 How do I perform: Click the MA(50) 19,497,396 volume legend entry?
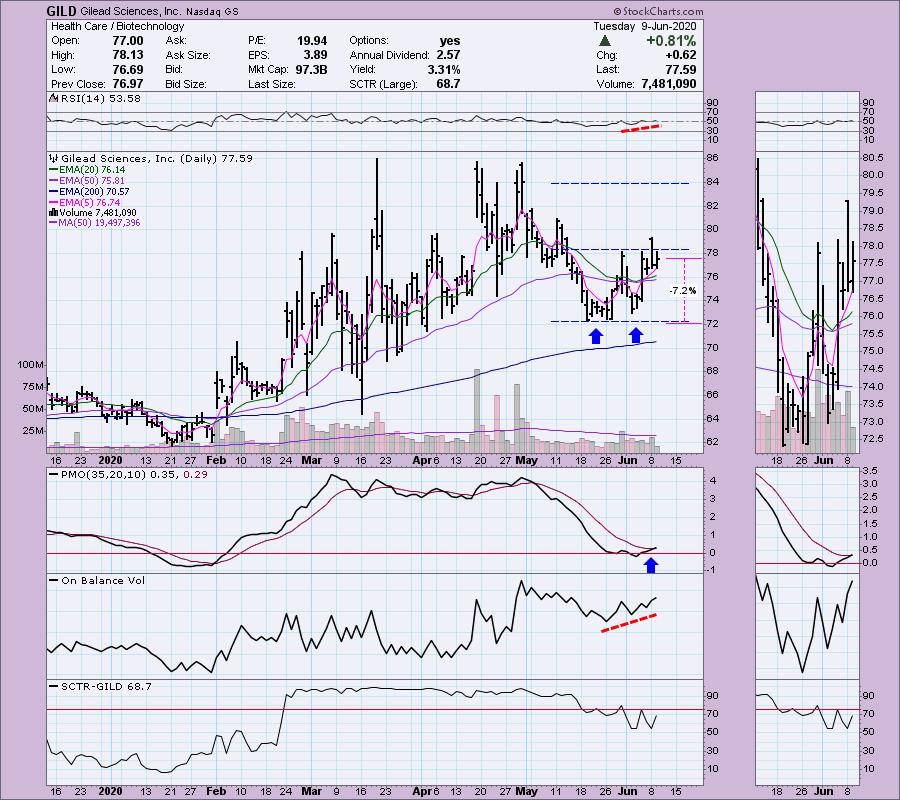[x=100, y=223]
